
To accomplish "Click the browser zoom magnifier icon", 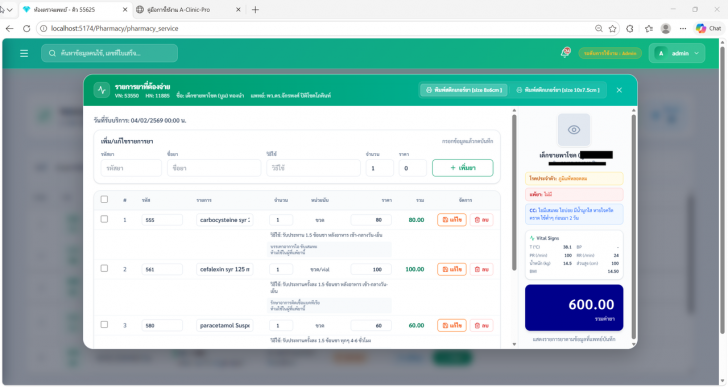I will click(x=599, y=28).
